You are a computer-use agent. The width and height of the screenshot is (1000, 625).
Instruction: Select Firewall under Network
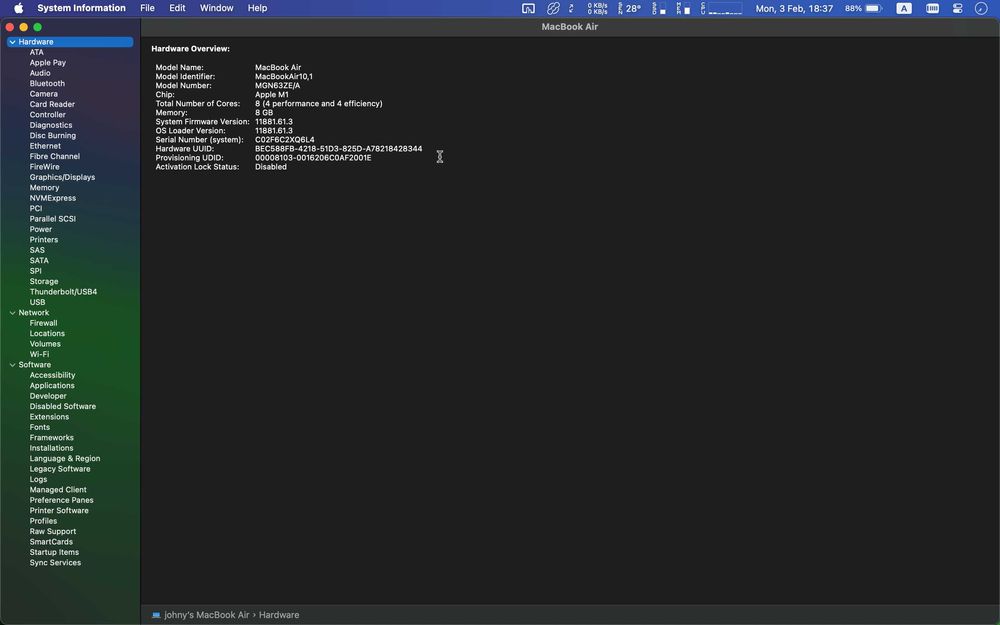(43, 323)
